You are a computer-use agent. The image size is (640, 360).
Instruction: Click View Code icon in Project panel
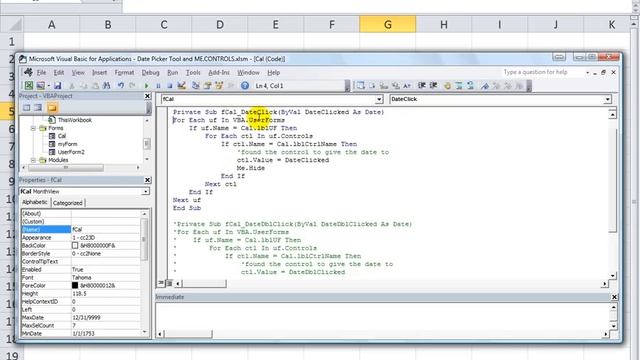pyautogui.click(x=27, y=108)
